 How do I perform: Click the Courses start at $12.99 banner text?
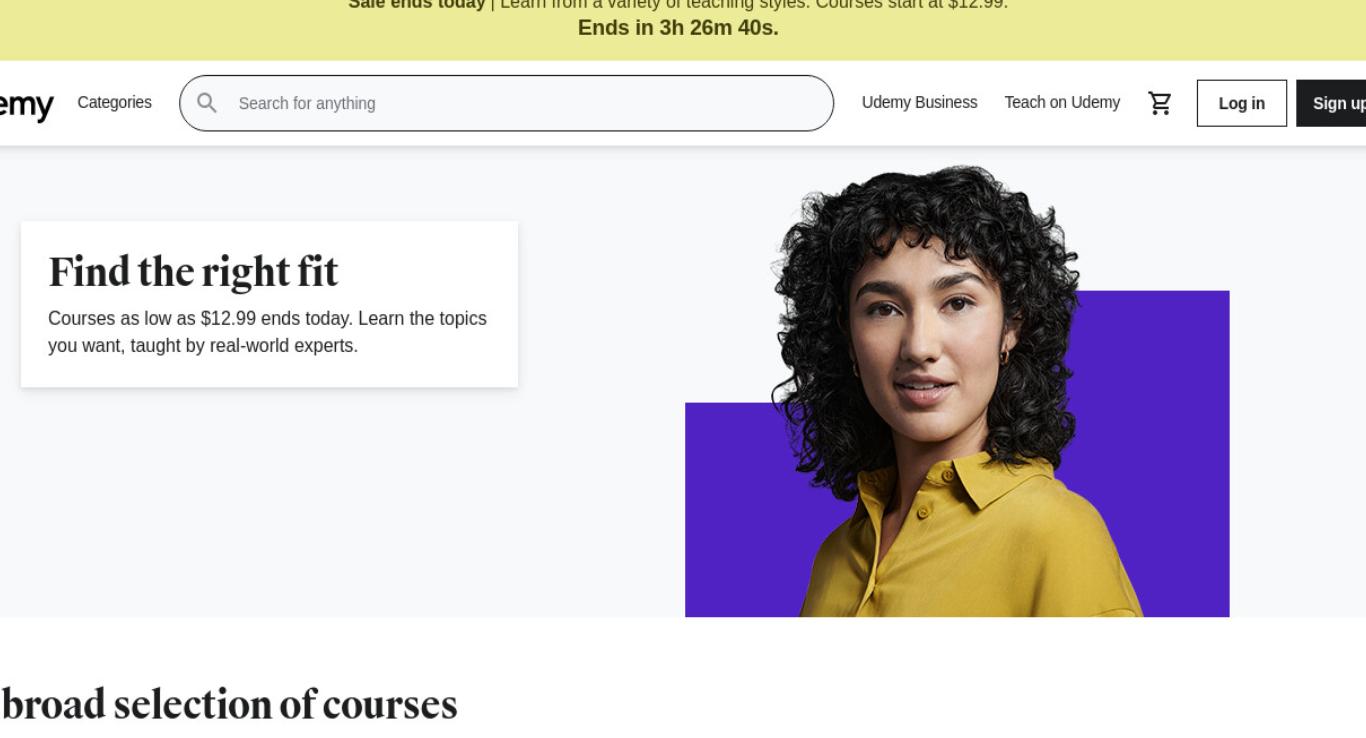(911, 4)
